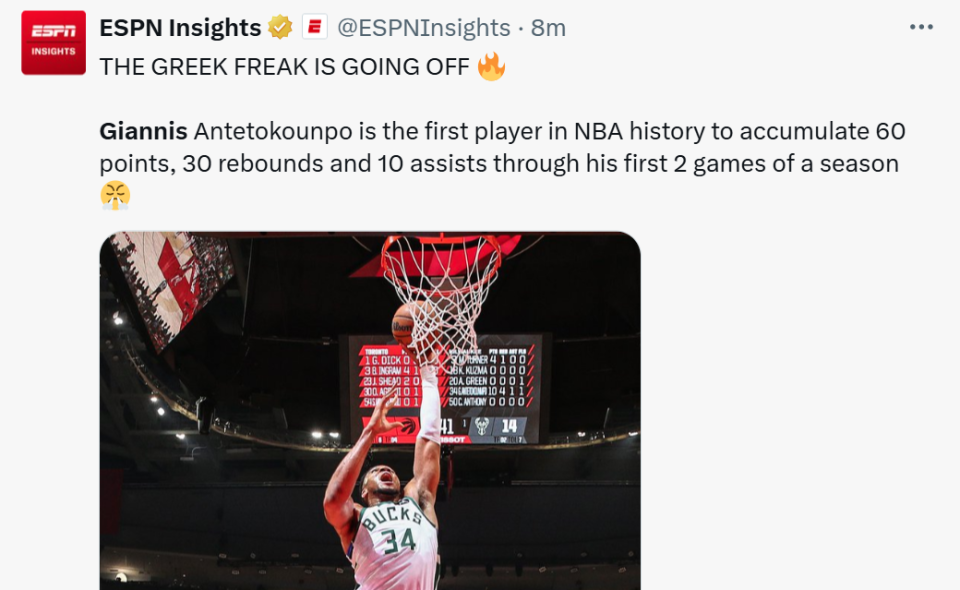The width and height of the screenshot is (960, 590).
Task: Click the GREEK FREAK IS GOING OFF headline
Action: pos(284,67)
